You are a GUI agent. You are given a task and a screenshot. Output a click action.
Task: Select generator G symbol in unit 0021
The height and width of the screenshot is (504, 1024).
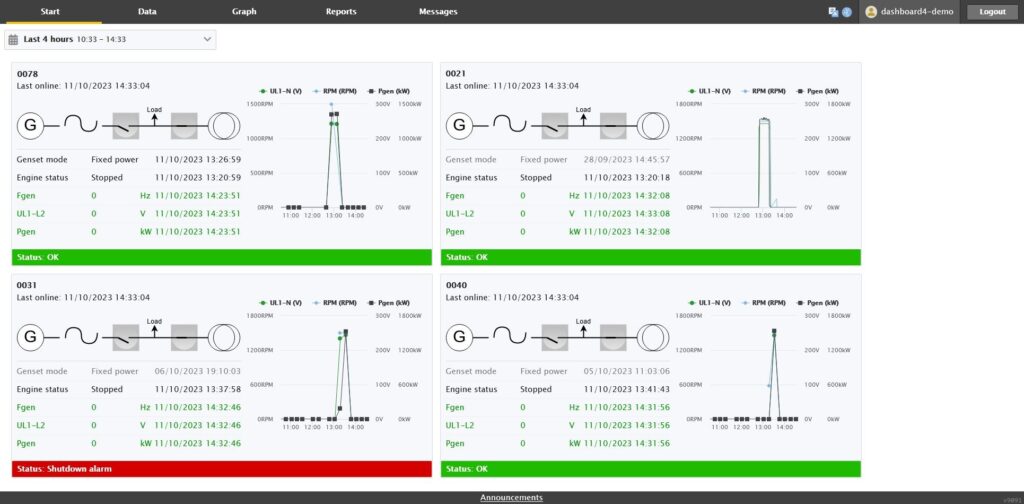pyautogui.click(x=459, y=125)
